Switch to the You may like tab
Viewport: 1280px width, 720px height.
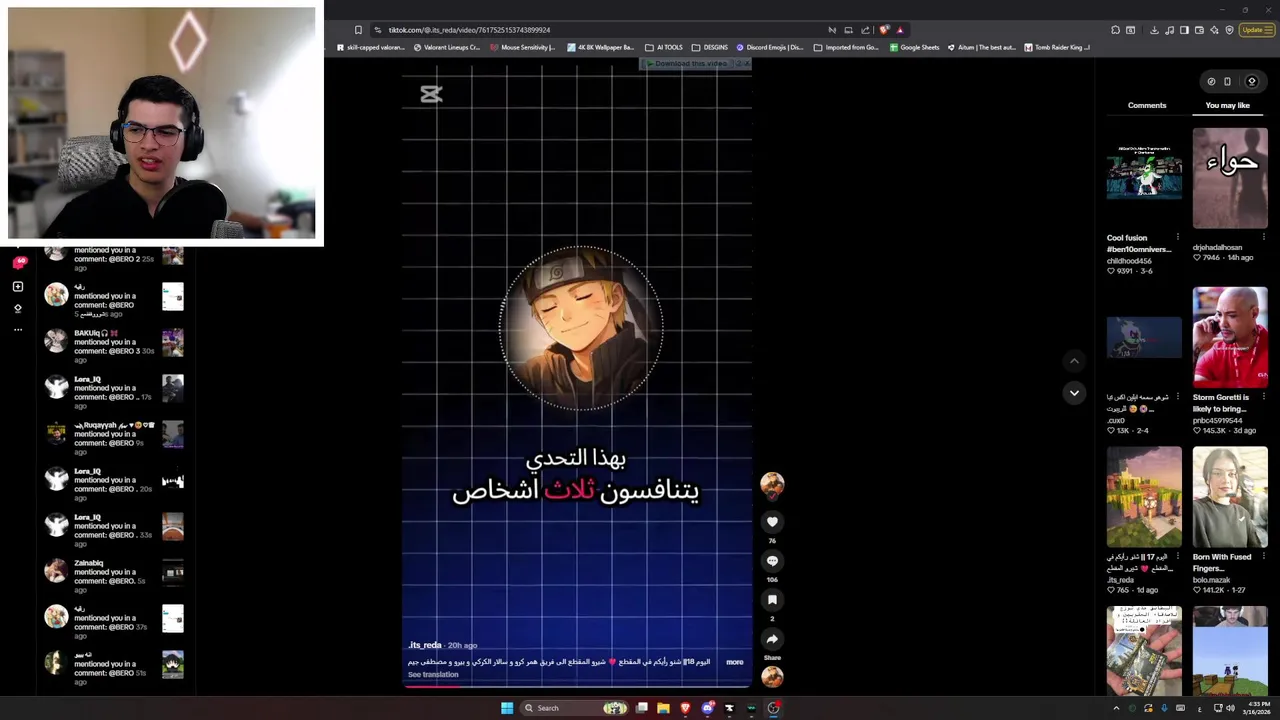(1227, 105)
